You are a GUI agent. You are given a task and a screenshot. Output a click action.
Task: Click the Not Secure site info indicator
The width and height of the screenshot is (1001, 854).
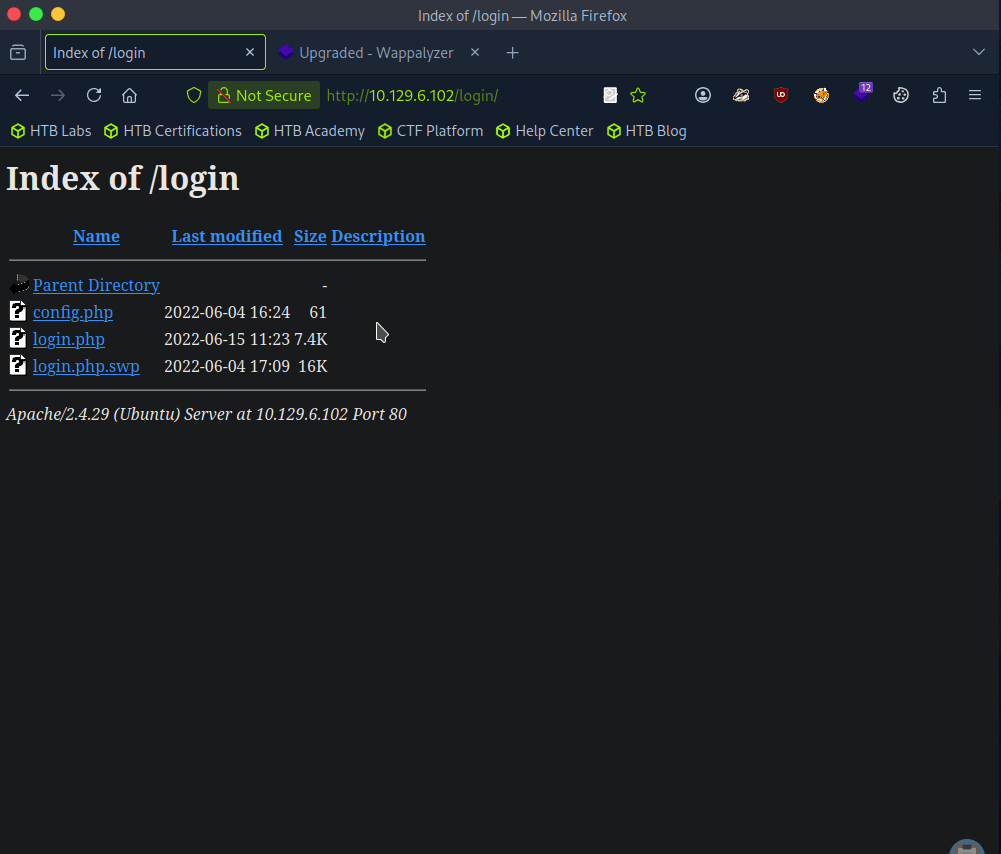pos(264,95)
